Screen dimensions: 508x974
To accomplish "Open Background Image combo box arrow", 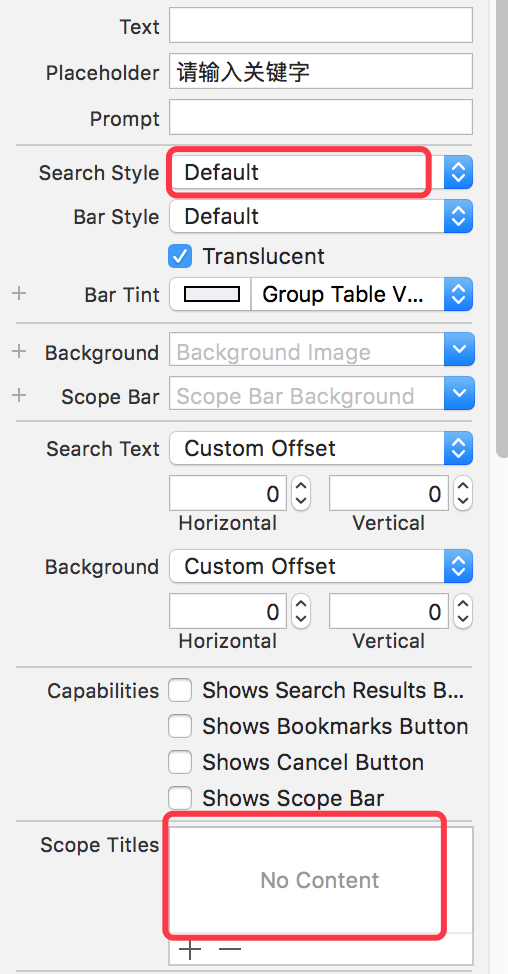I will pos(459,349).
